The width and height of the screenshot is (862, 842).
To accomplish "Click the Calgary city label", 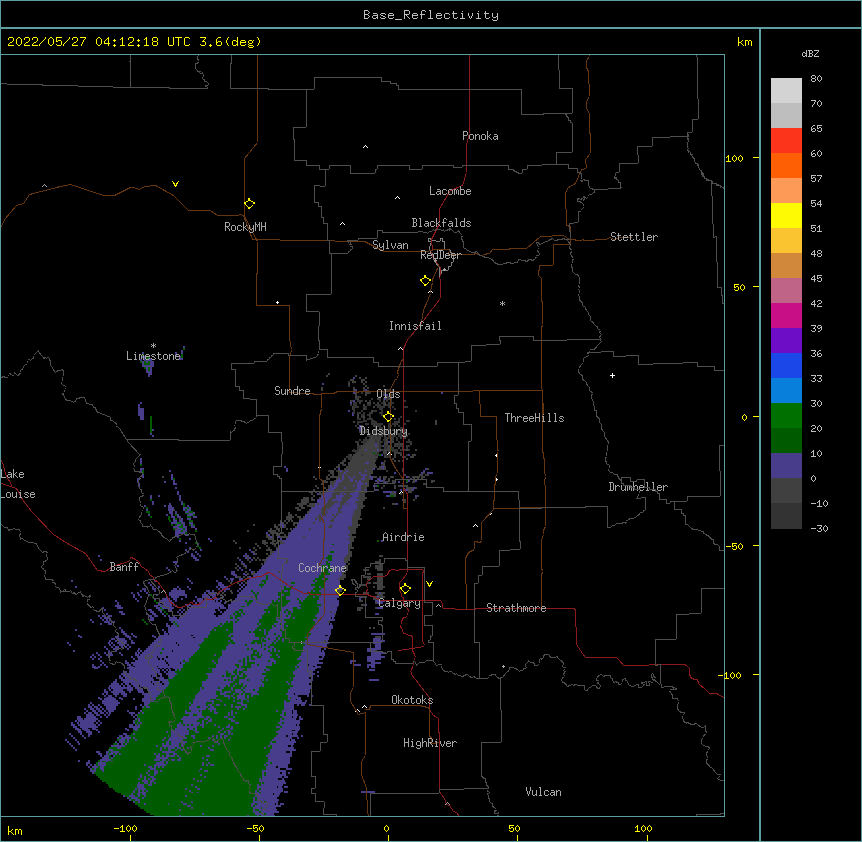I will click(399, 603).
